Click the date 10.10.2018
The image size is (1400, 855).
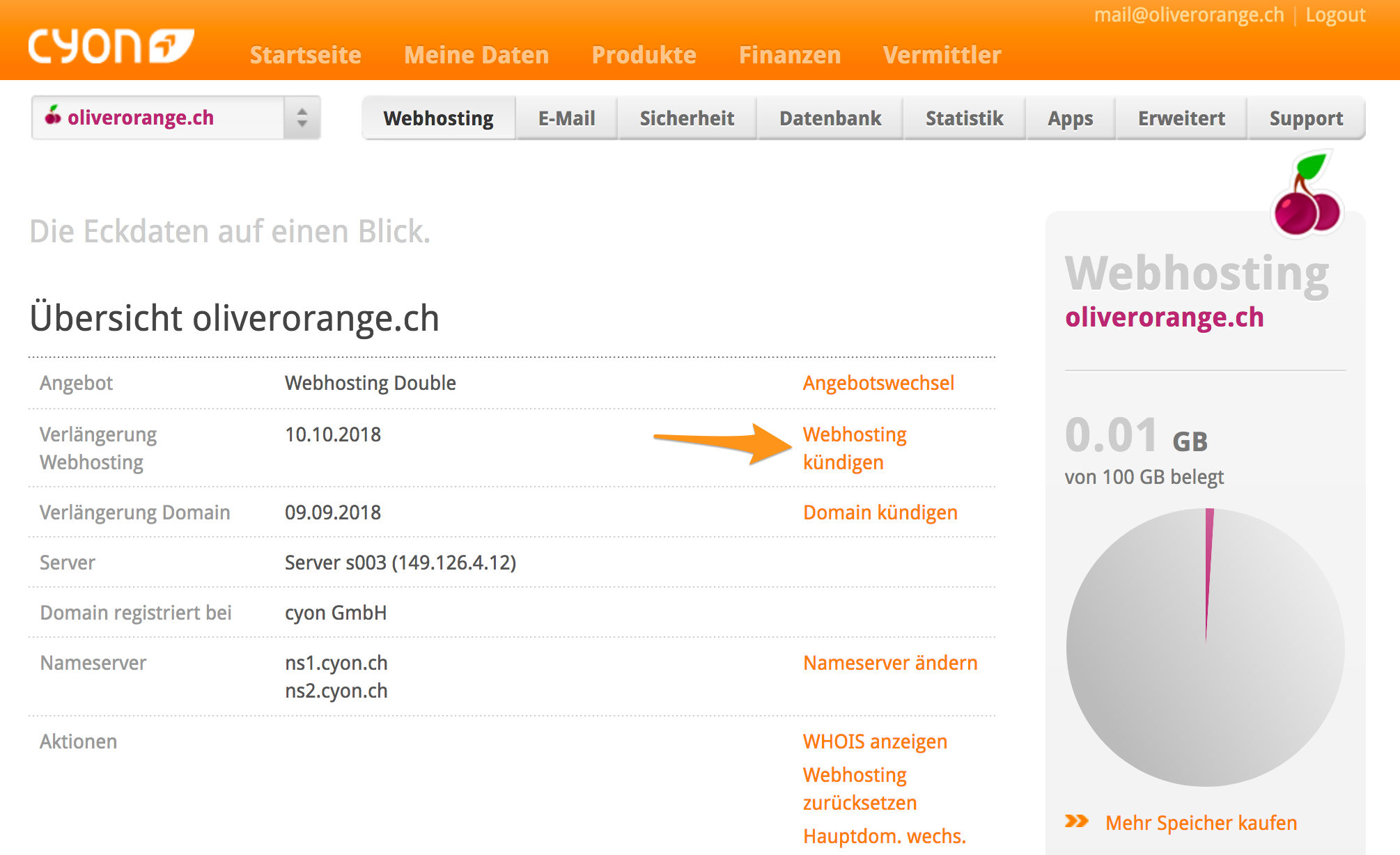[333, 434]
